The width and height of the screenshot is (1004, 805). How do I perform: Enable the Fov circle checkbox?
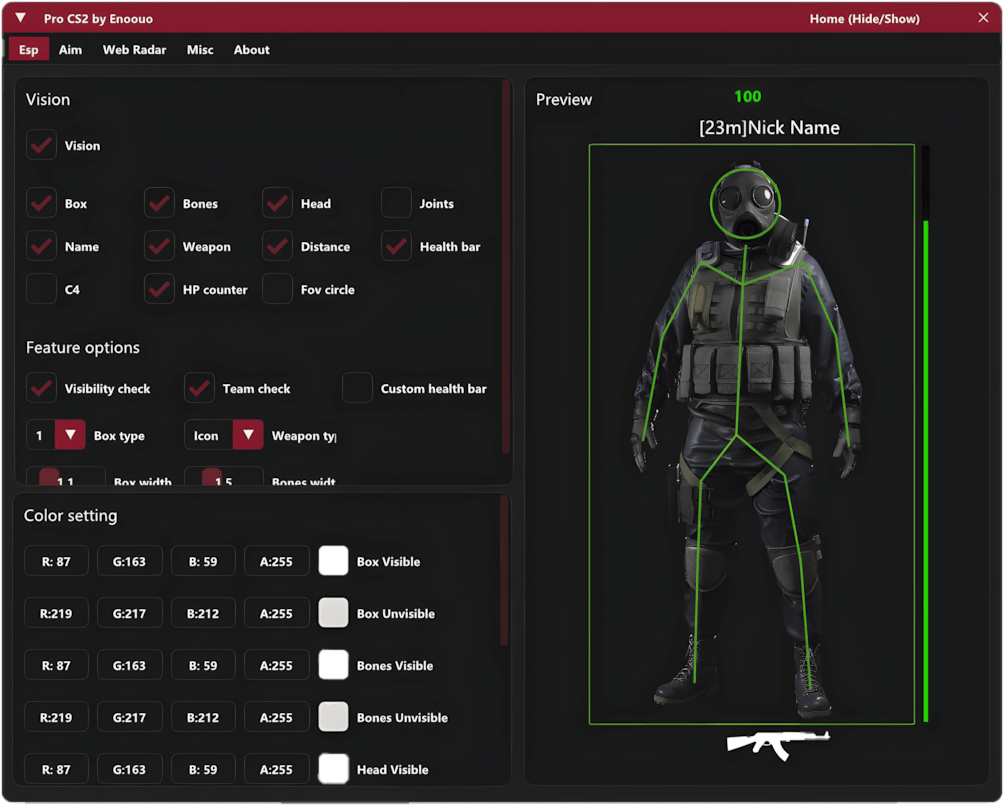[x=277, y=289]
